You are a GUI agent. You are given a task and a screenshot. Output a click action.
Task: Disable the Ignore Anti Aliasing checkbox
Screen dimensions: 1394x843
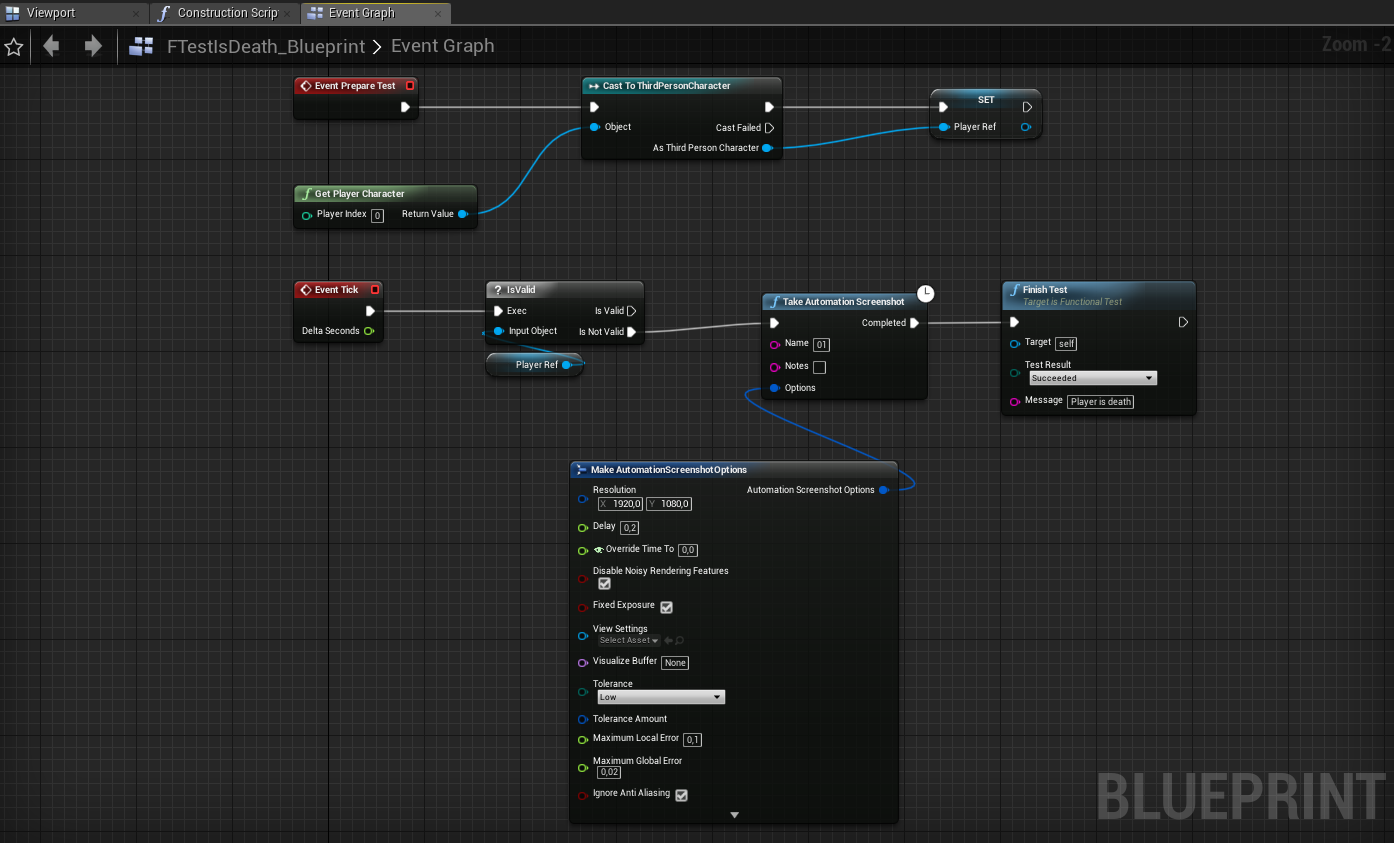pos(681,794)
